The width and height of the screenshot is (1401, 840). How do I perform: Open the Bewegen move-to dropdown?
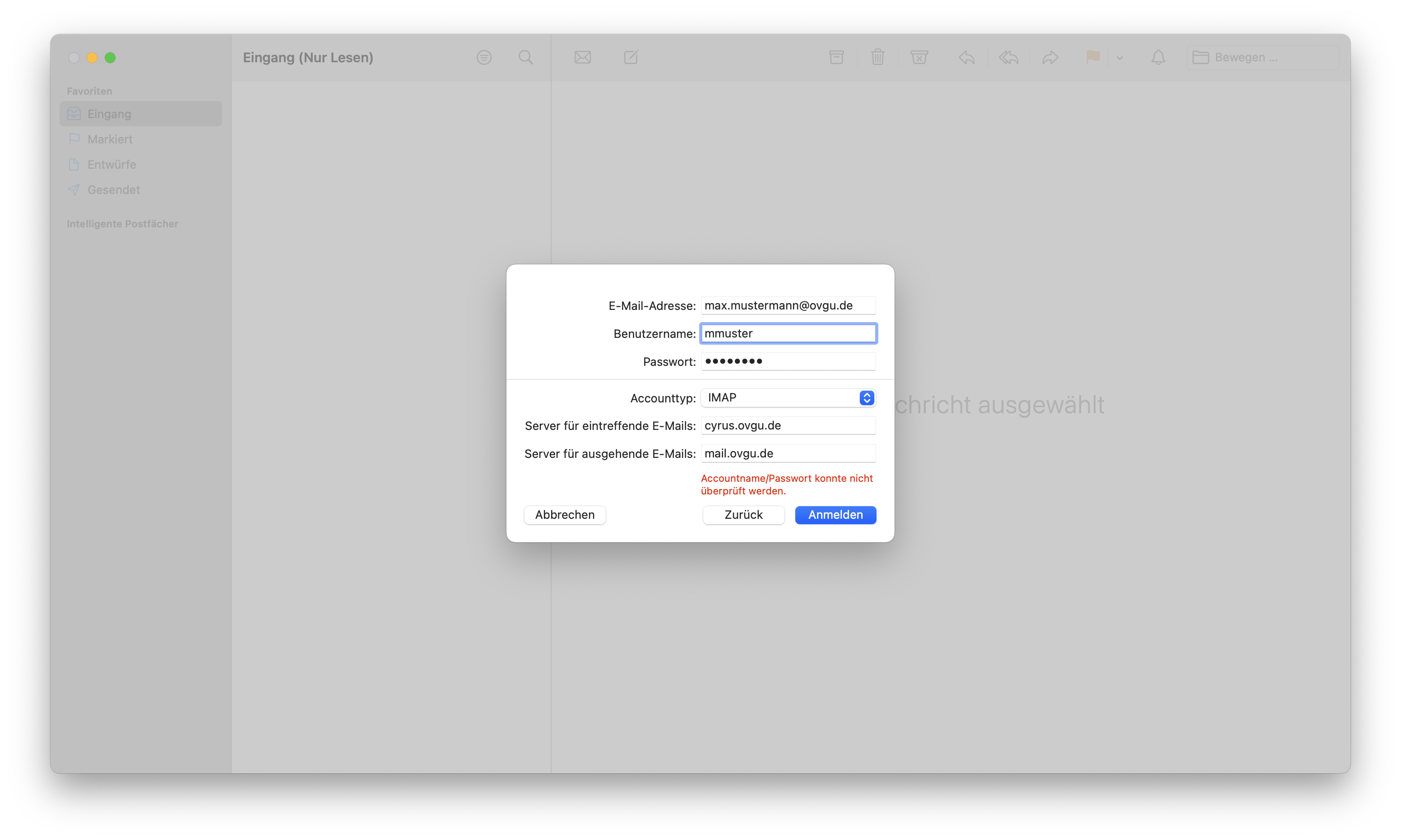pos(1262,57)
